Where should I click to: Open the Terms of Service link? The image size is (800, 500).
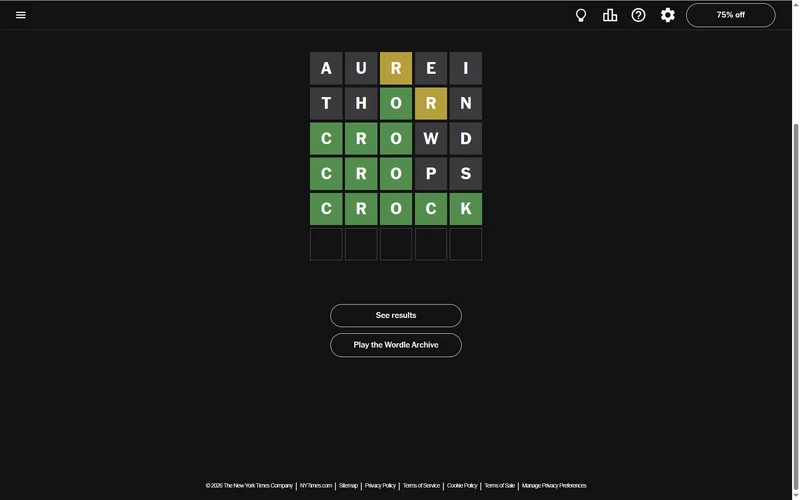click(x=421, y=486)
